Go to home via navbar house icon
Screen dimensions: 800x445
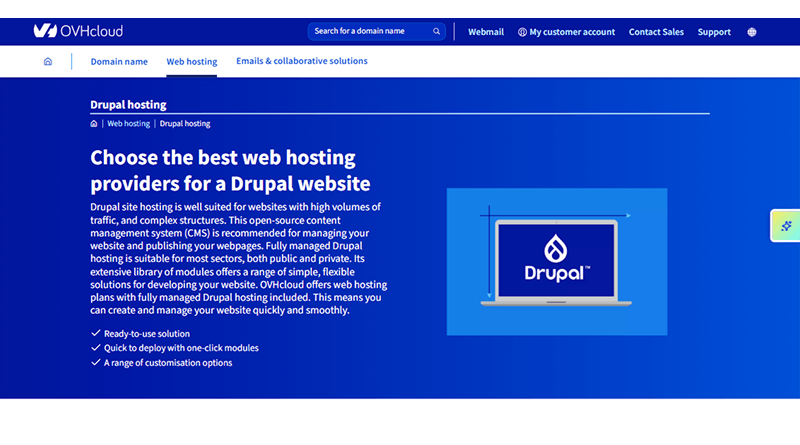[x=48, y=61]
